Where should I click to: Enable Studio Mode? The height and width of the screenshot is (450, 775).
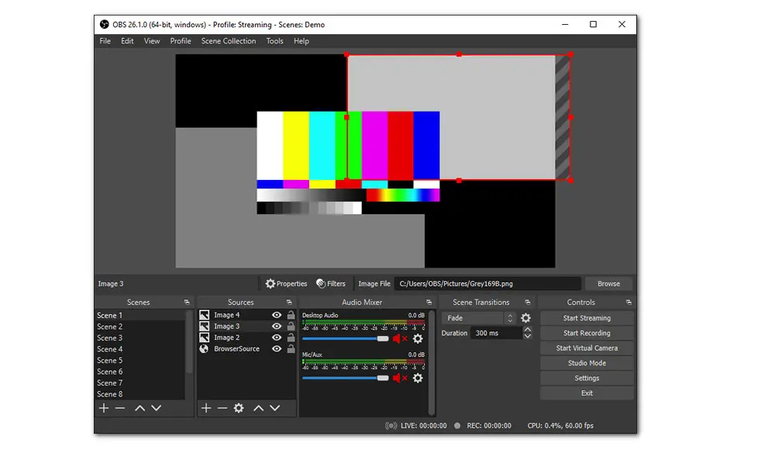587,363
